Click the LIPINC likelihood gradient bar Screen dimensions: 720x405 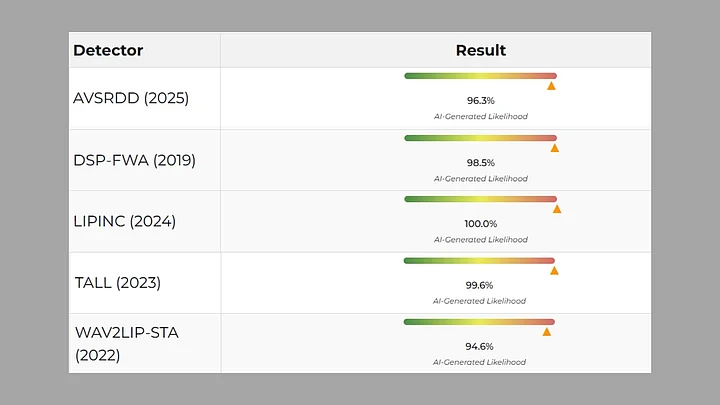[x=480, y=199]
